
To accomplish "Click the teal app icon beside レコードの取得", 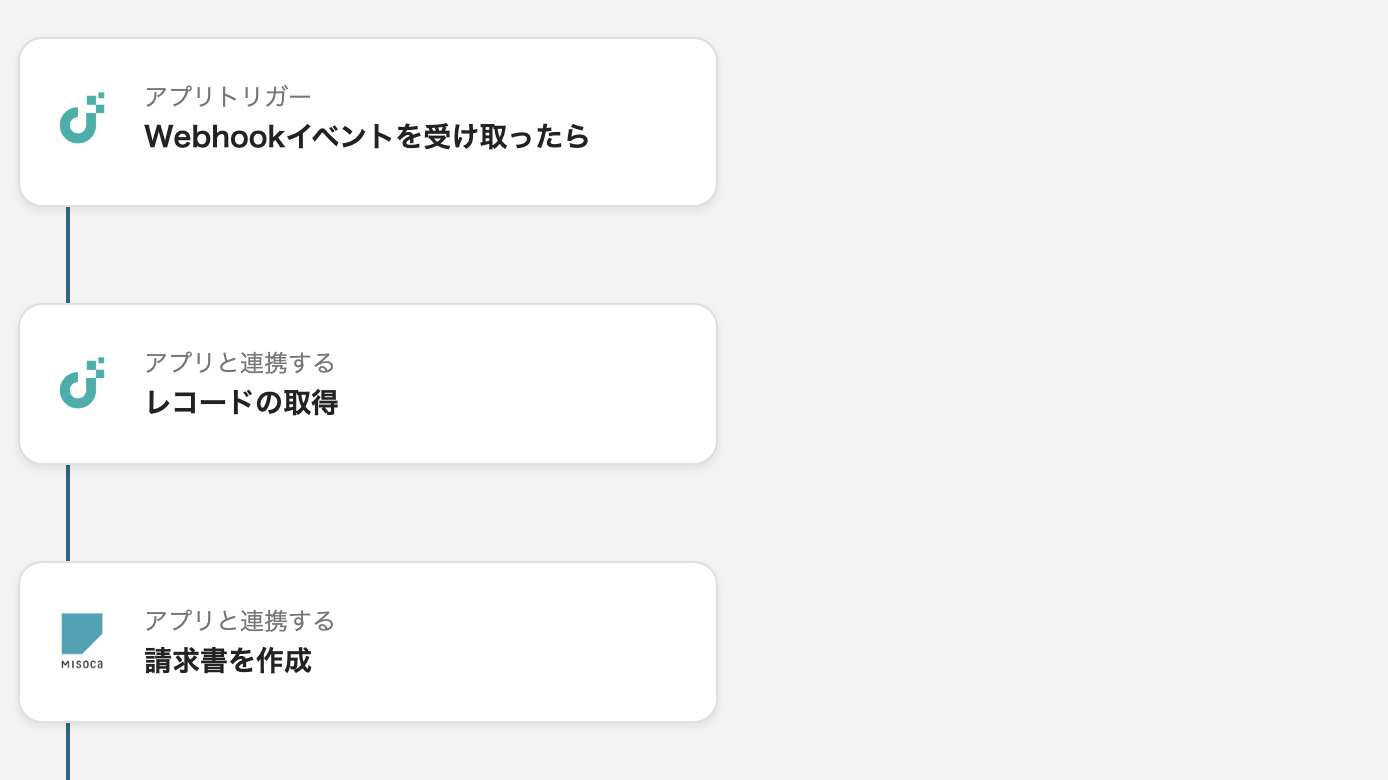I will click(x=82, y=383).
